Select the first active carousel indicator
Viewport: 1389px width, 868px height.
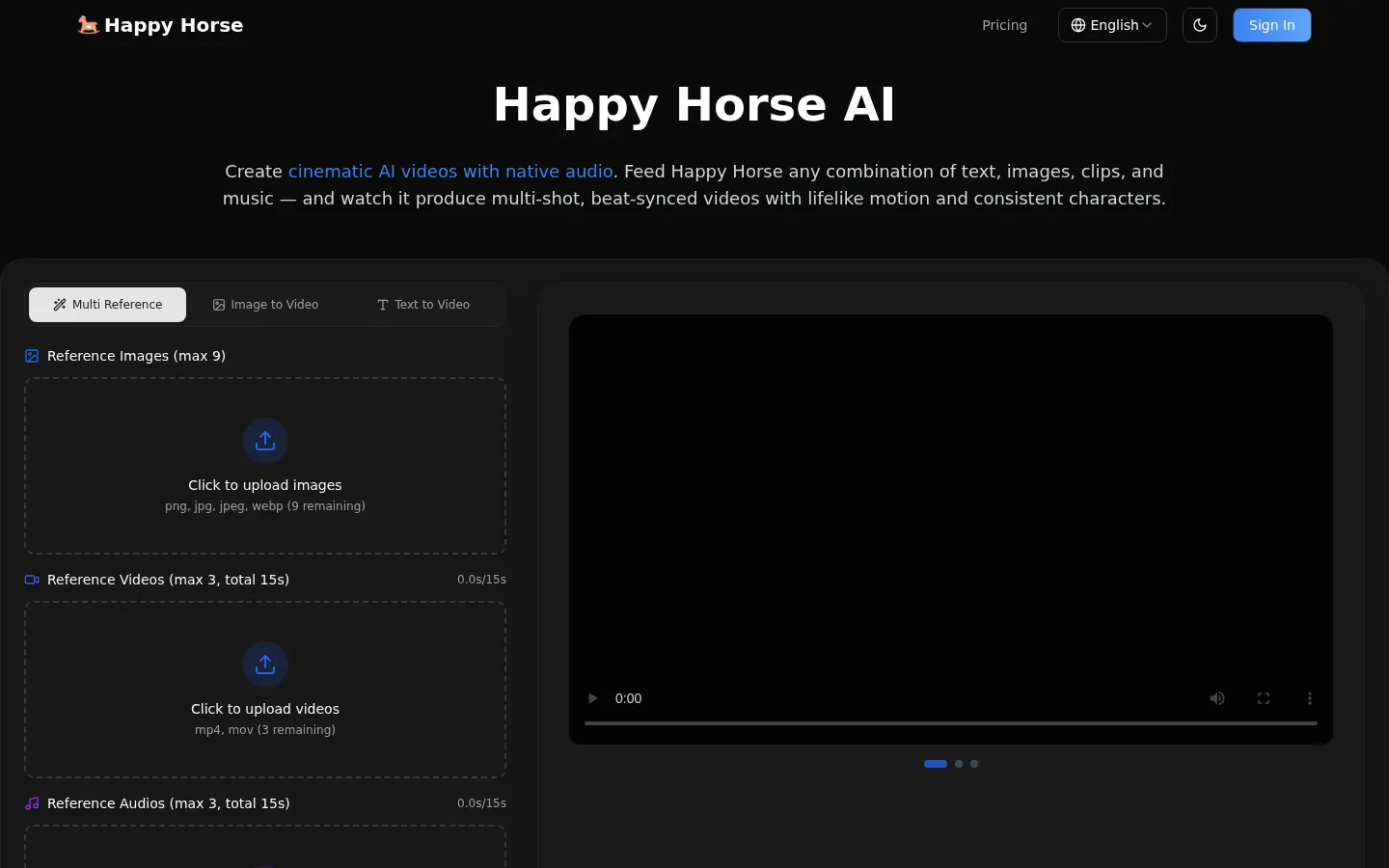(x=936, y=764)
